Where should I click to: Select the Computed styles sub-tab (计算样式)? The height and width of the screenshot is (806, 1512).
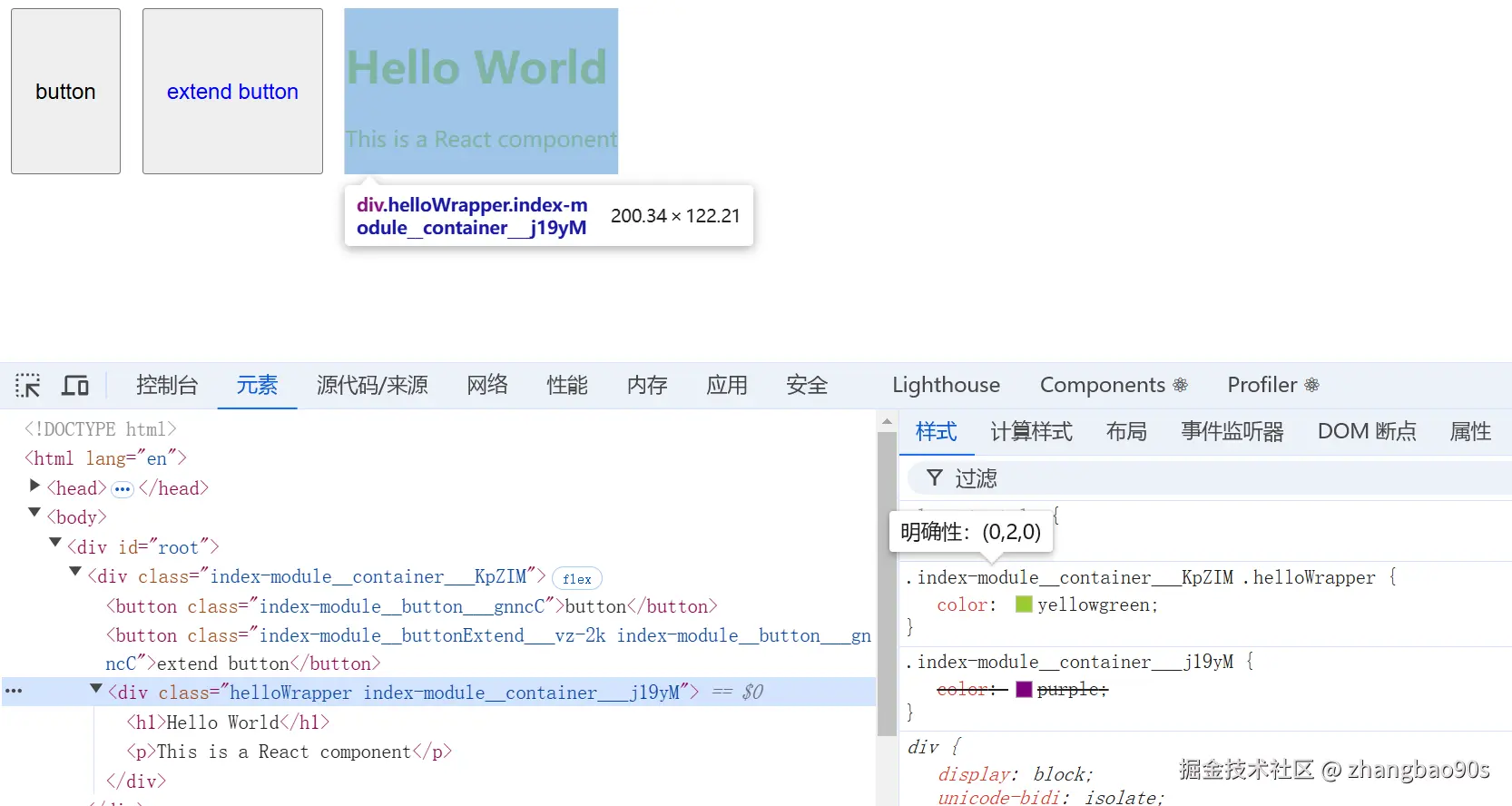1031,431
